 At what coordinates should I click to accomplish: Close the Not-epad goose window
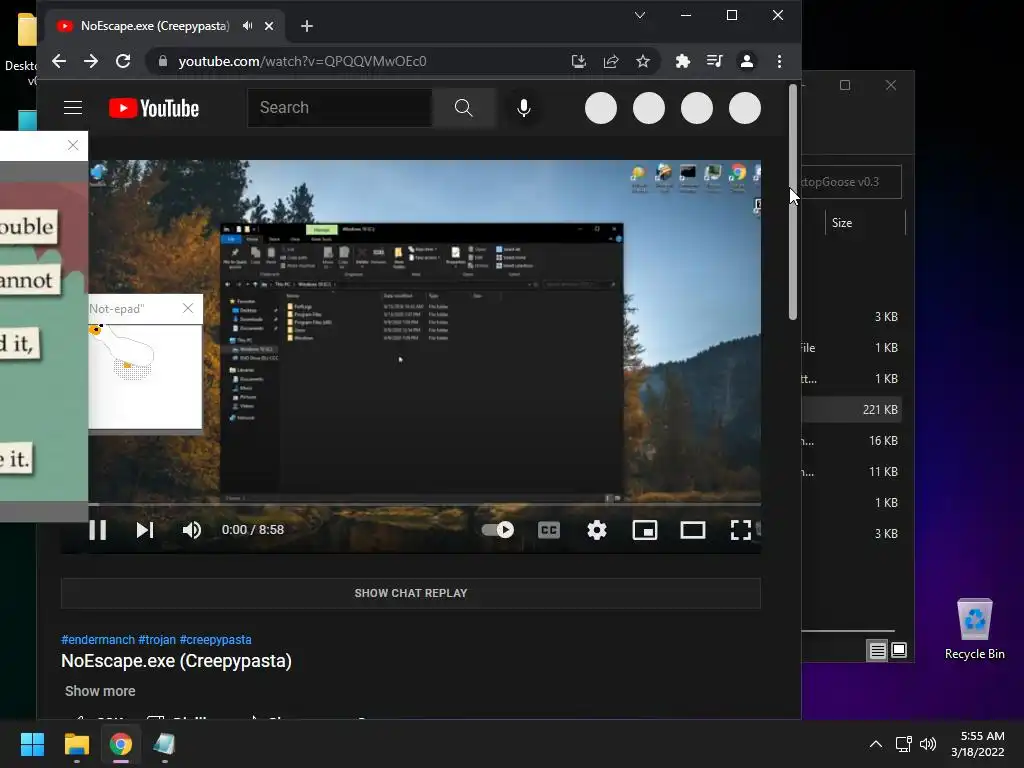(x=188, y=308)
